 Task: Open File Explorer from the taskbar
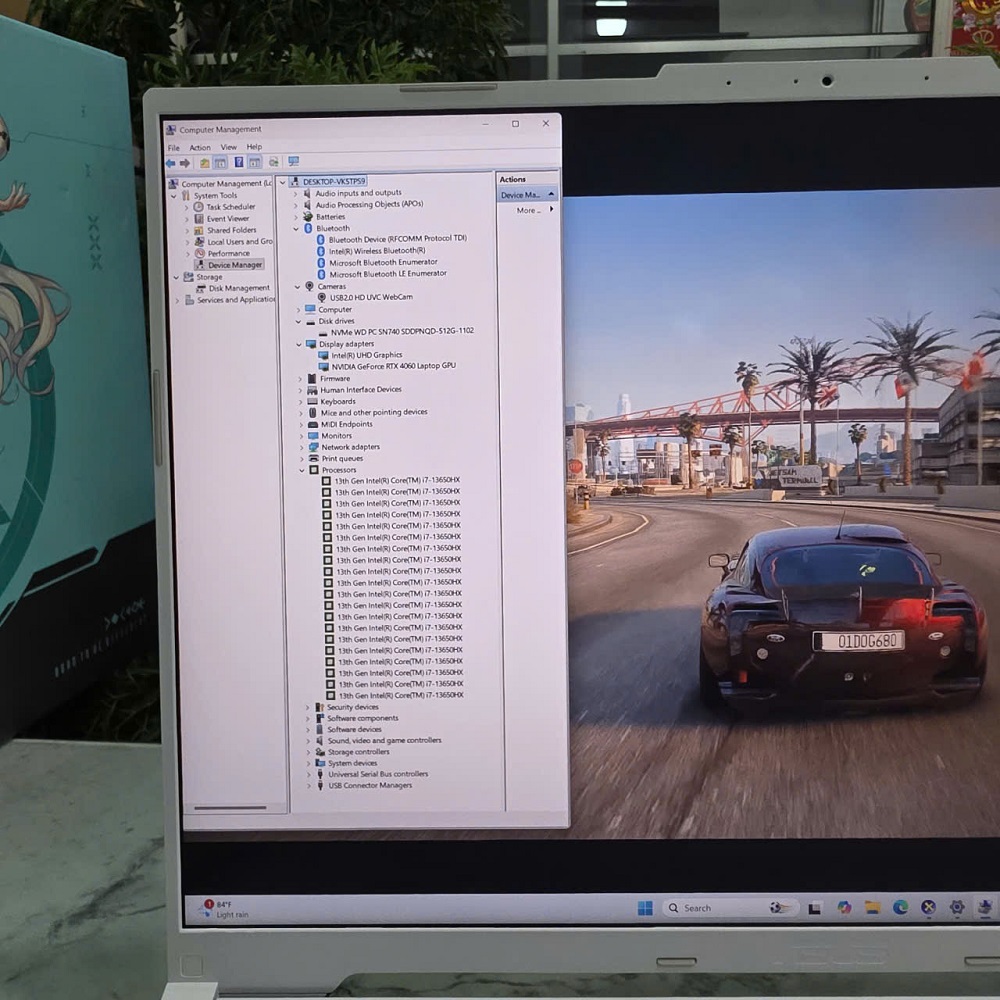pyautogui.click(x=872, y=907)
